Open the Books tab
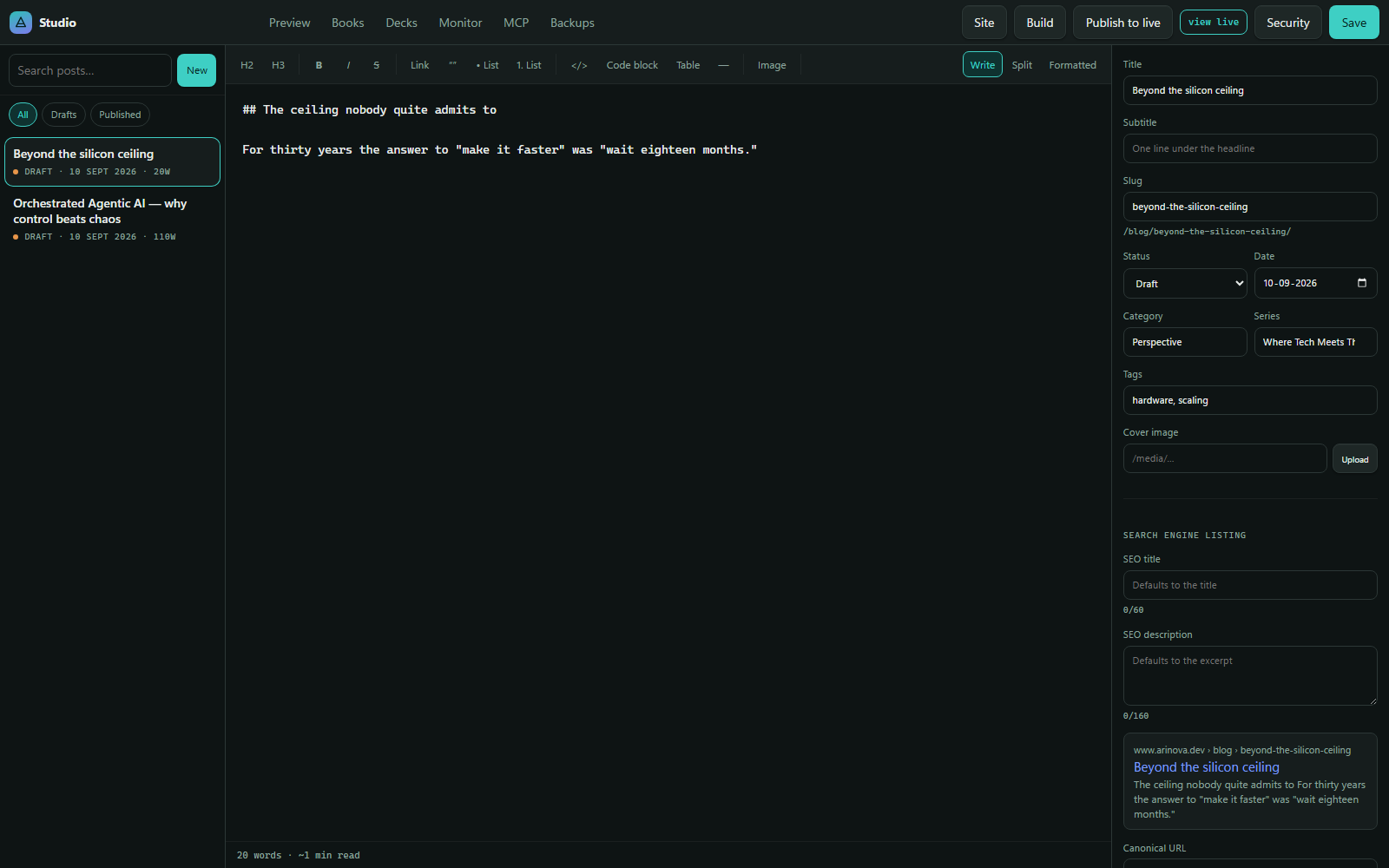 348,23
